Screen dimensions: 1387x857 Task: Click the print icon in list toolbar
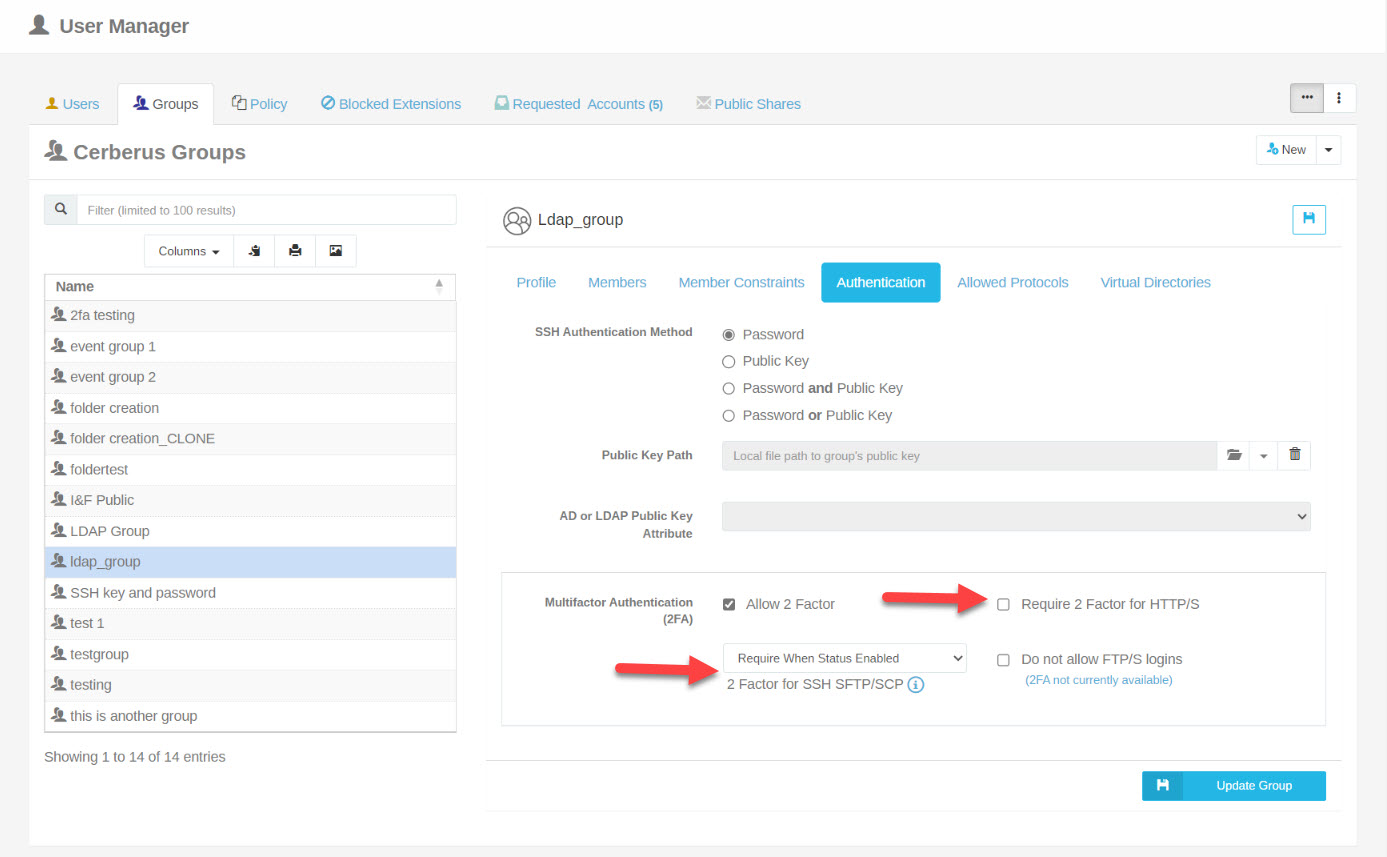295,251
